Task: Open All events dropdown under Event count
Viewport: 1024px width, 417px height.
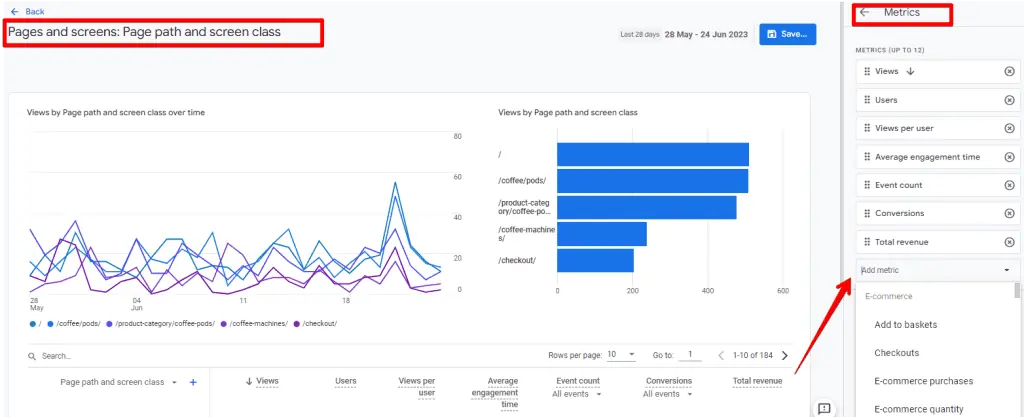Action: pos(577,394)
